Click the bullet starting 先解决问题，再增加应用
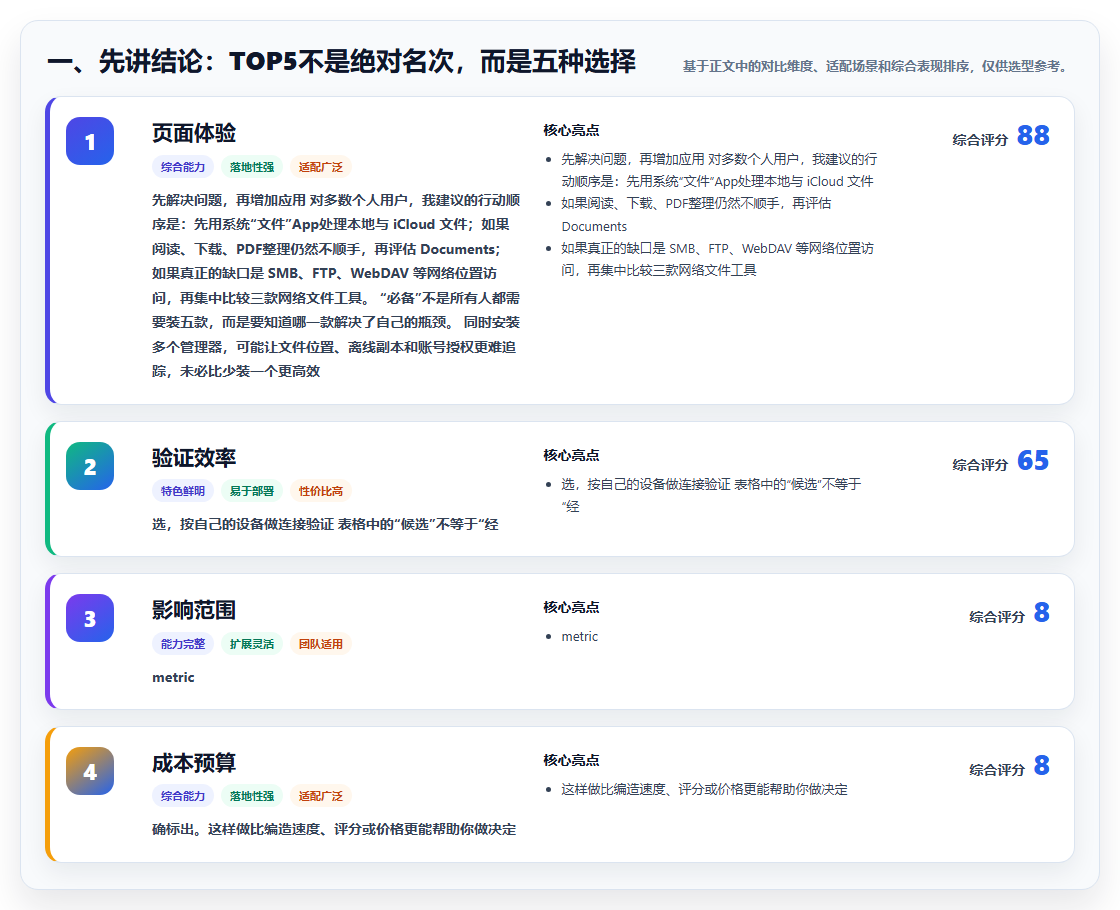Image resolution: width=1120 pixels, height=910 pixels. pyautogui.click(x=719, y=170)
